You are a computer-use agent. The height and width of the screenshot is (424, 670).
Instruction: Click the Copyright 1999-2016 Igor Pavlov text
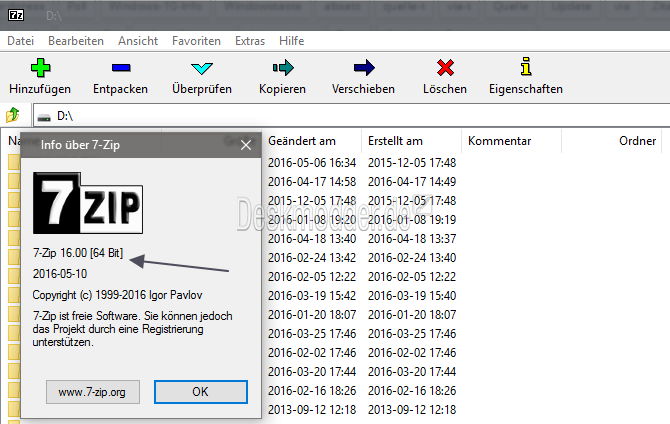(118, 295)
